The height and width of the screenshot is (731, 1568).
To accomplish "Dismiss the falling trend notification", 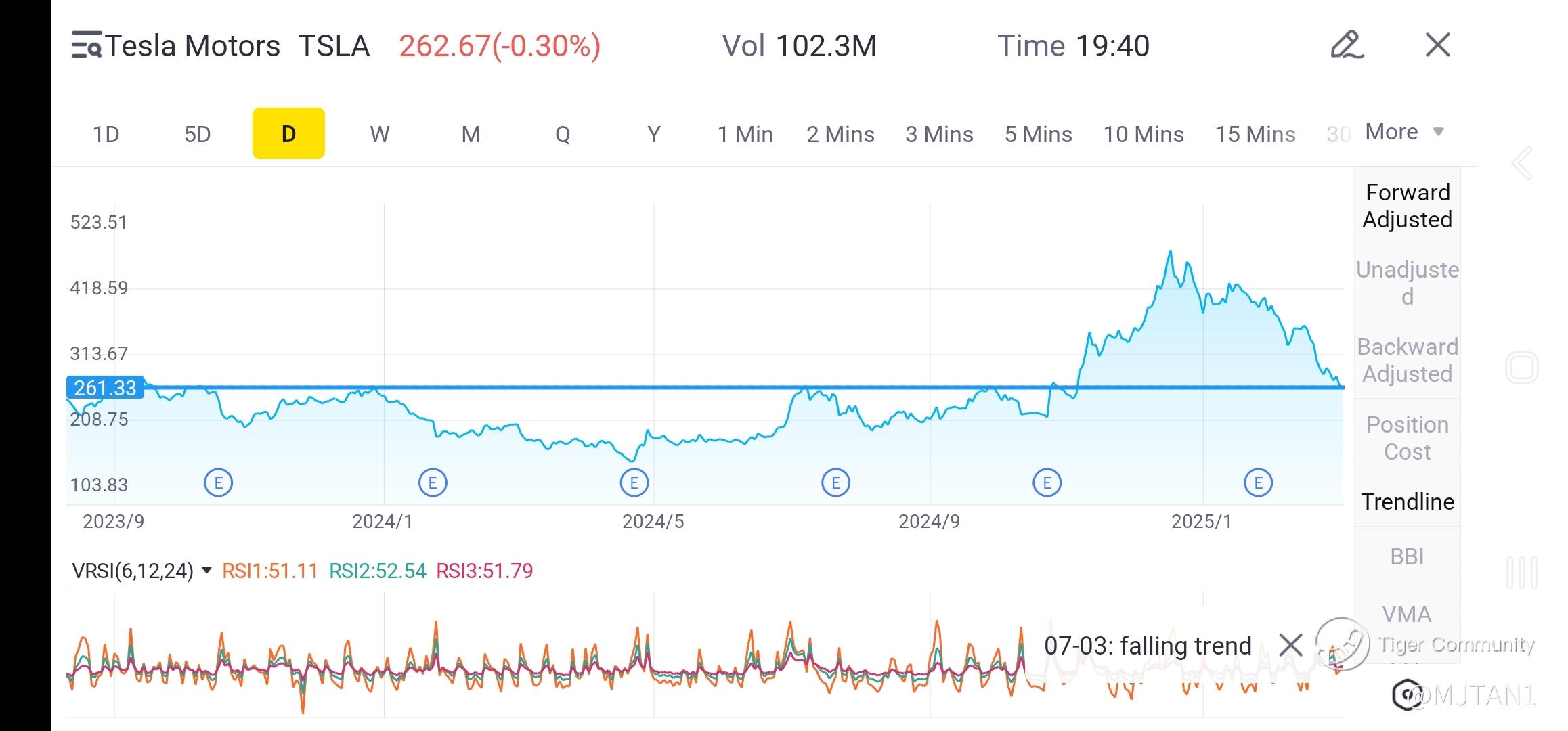I will point(1290,645).
